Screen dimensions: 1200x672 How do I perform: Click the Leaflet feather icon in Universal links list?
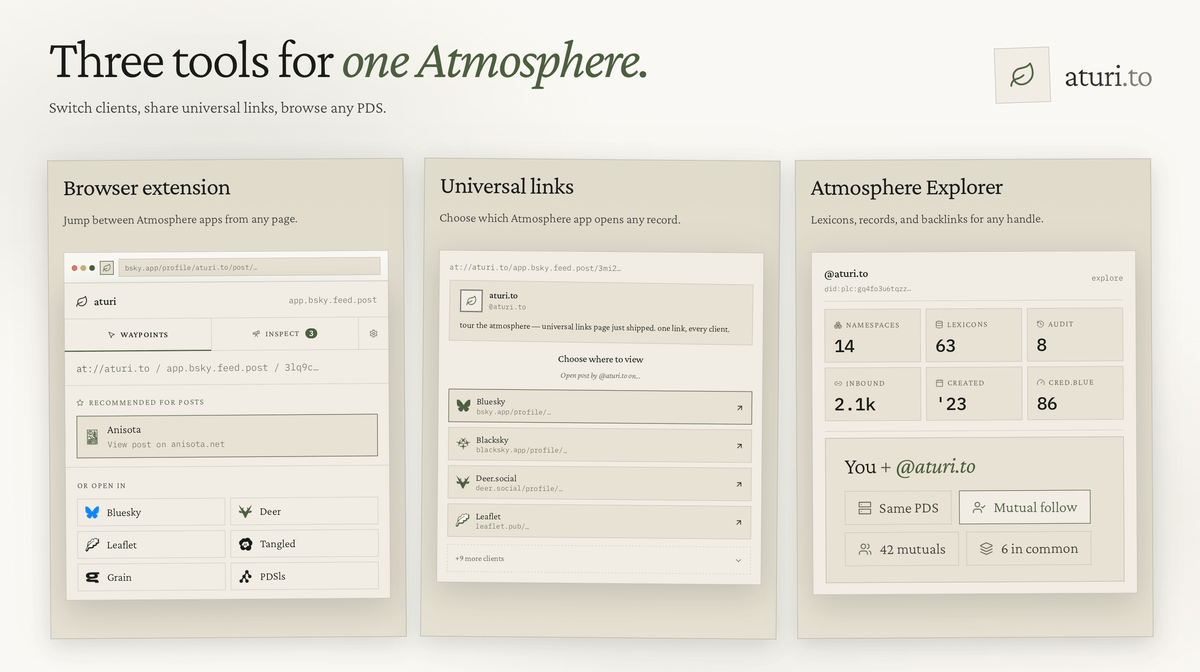[x=464, y=520]
